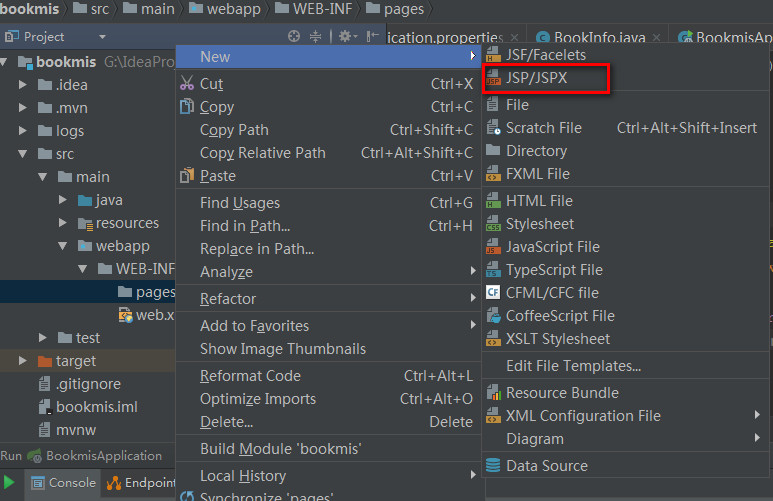This screenshot has width=773, height=501.
Task: Select Show Image Thumbnails
Action: [283, 349]
